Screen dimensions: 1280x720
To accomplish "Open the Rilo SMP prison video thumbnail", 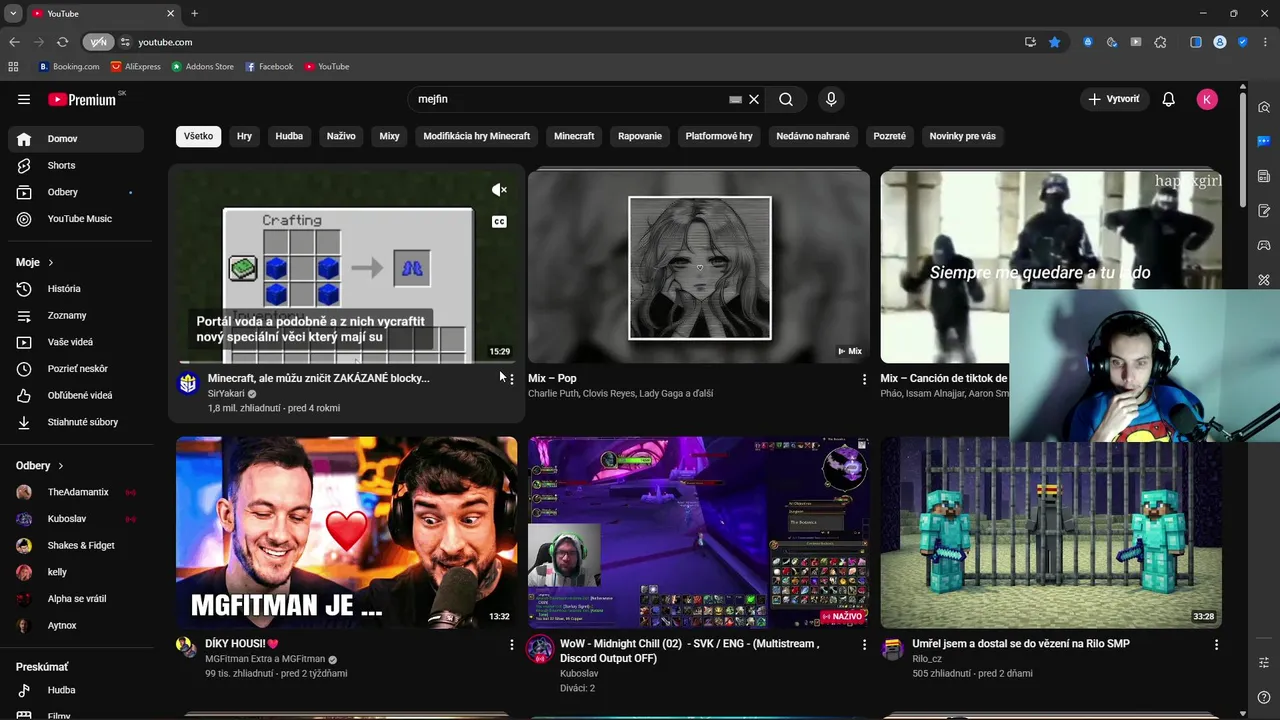I will [1051, 532].
